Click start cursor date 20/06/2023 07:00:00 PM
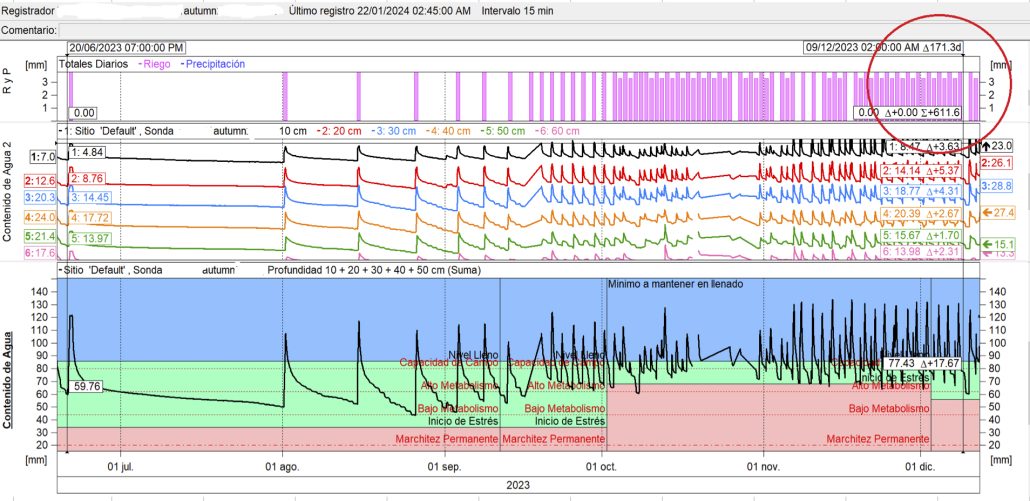The height and width of the screenshot is (501, 1030). coord(126,47)
